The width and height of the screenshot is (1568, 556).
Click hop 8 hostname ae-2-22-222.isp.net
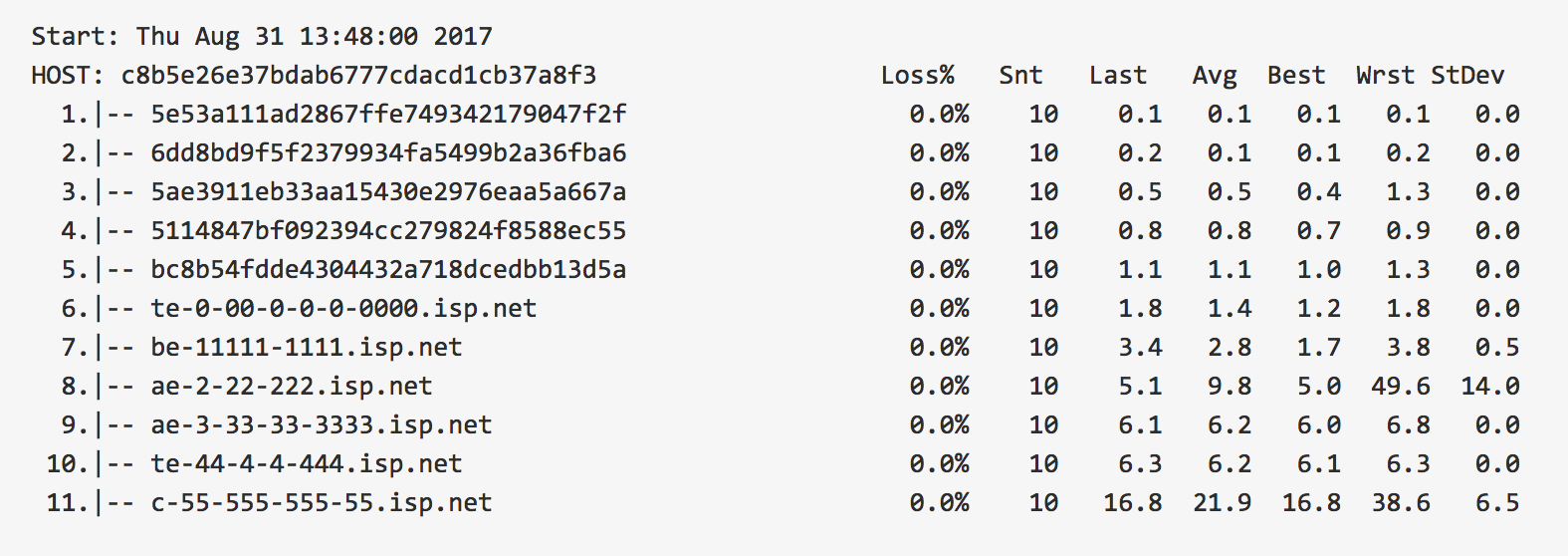point(292,387)
